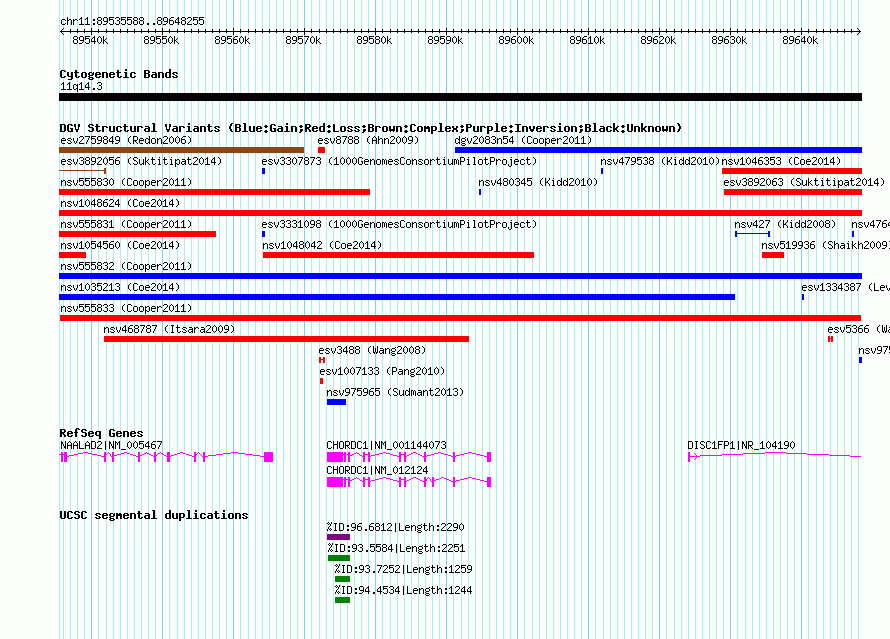890x639 pixels.
Task: Open esv3892056 (Suktitipat2014) variant
Action: [x=141, y=161]
